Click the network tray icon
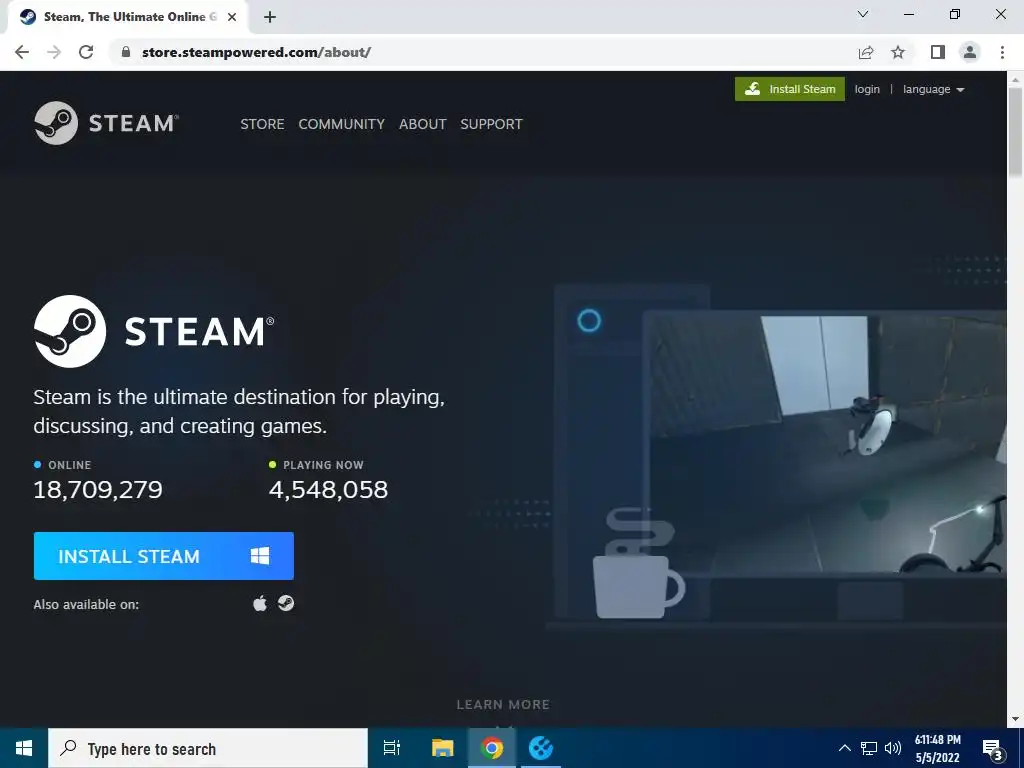The height and width of the screenshot is (768, 1024). [x=869, y=748]
